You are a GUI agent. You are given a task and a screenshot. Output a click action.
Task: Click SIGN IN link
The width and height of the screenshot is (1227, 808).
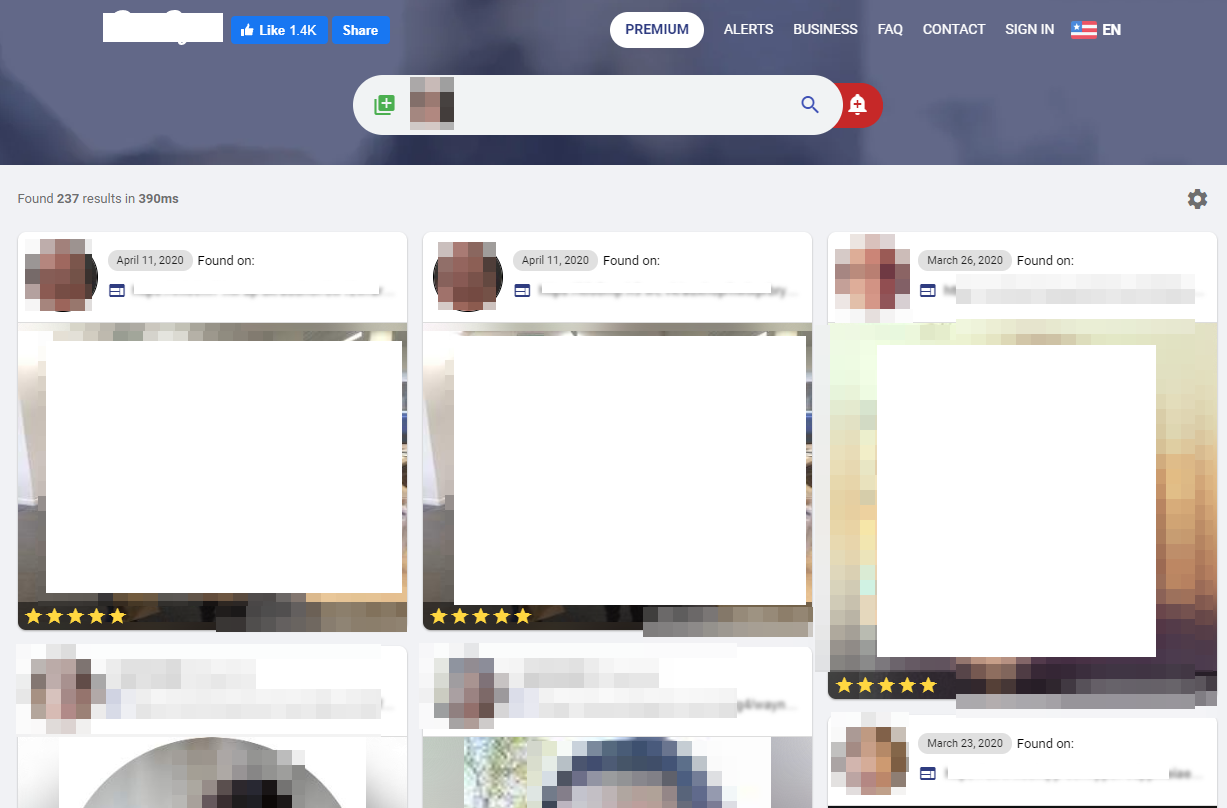[1029, 30]
